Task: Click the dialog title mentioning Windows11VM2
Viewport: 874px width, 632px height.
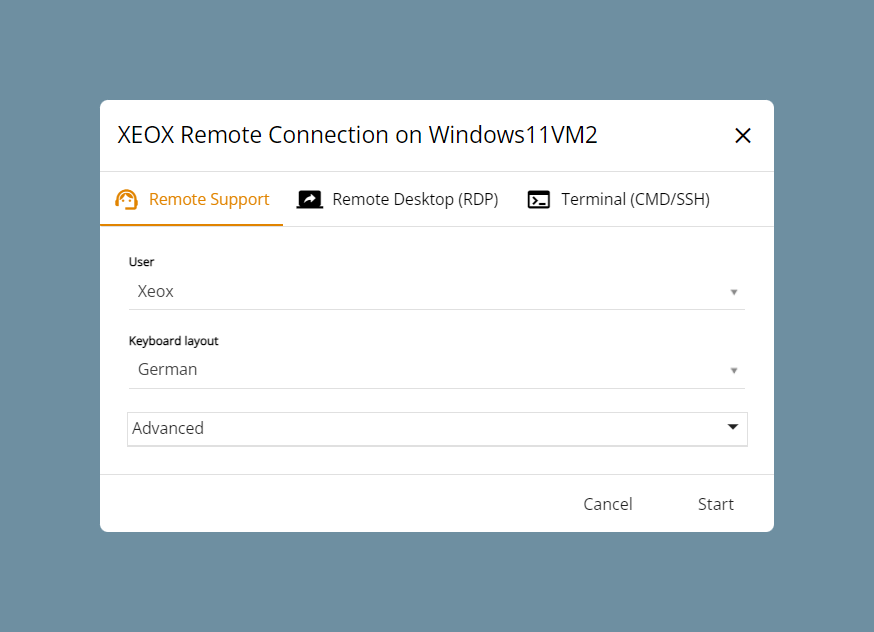Action: [x=357, y=135]
